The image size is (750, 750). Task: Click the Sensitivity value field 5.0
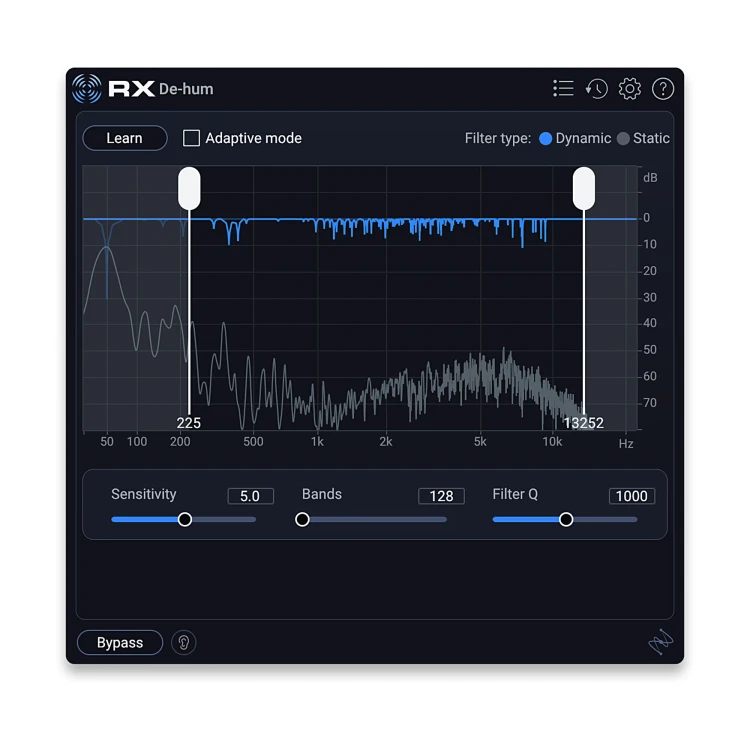point(250,496)
